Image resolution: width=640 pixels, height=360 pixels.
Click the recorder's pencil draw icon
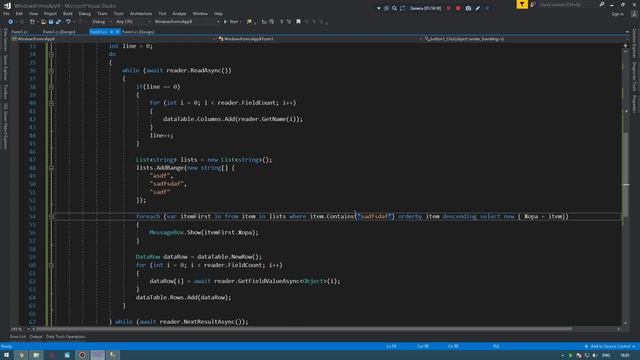point(478,8)
